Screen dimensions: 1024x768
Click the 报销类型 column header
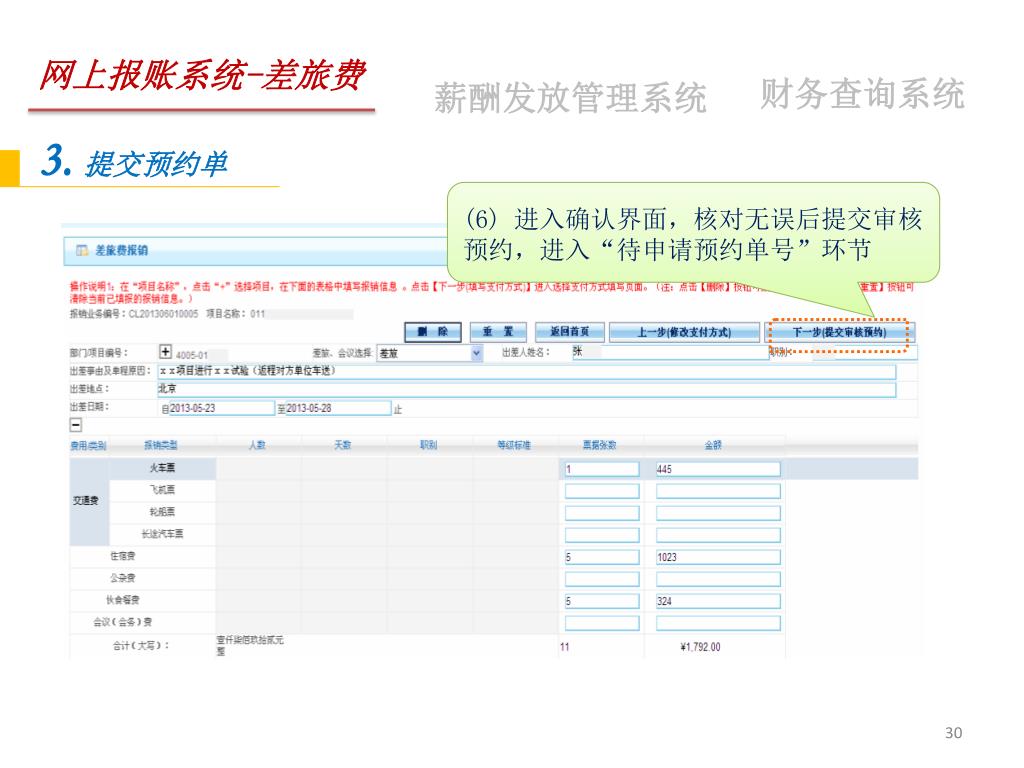click(x=161, y=445)
